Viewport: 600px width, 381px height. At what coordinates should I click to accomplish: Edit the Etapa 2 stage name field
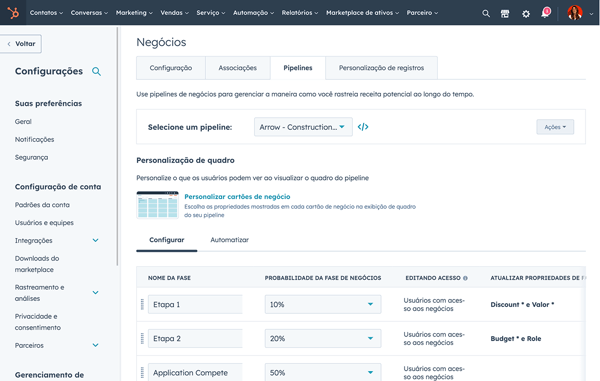195,339
